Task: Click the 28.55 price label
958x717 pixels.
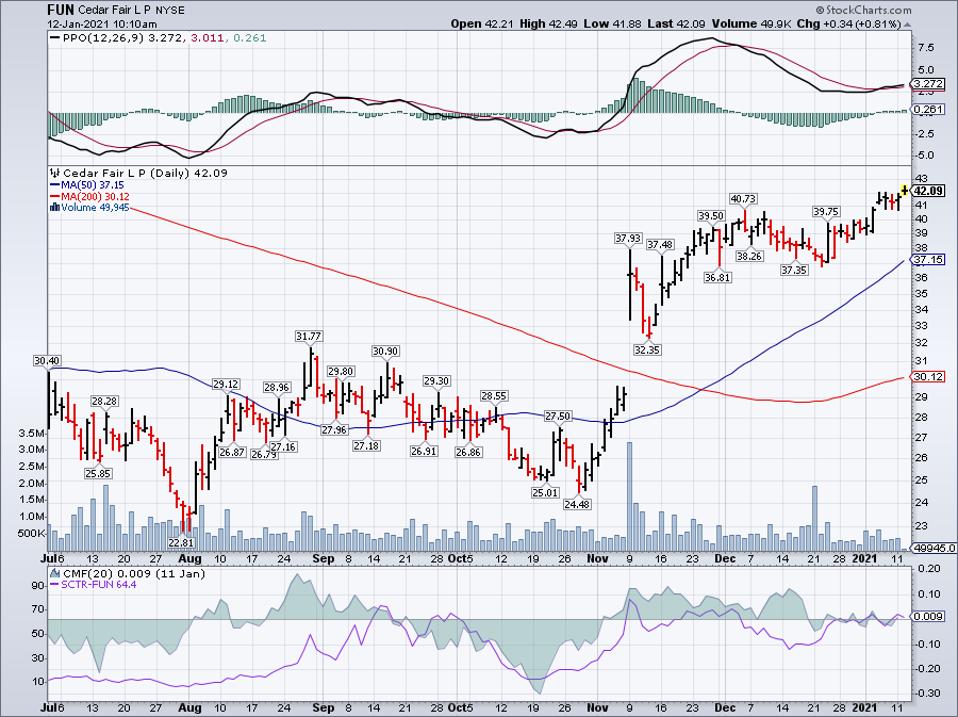Action: click(494, 396)
